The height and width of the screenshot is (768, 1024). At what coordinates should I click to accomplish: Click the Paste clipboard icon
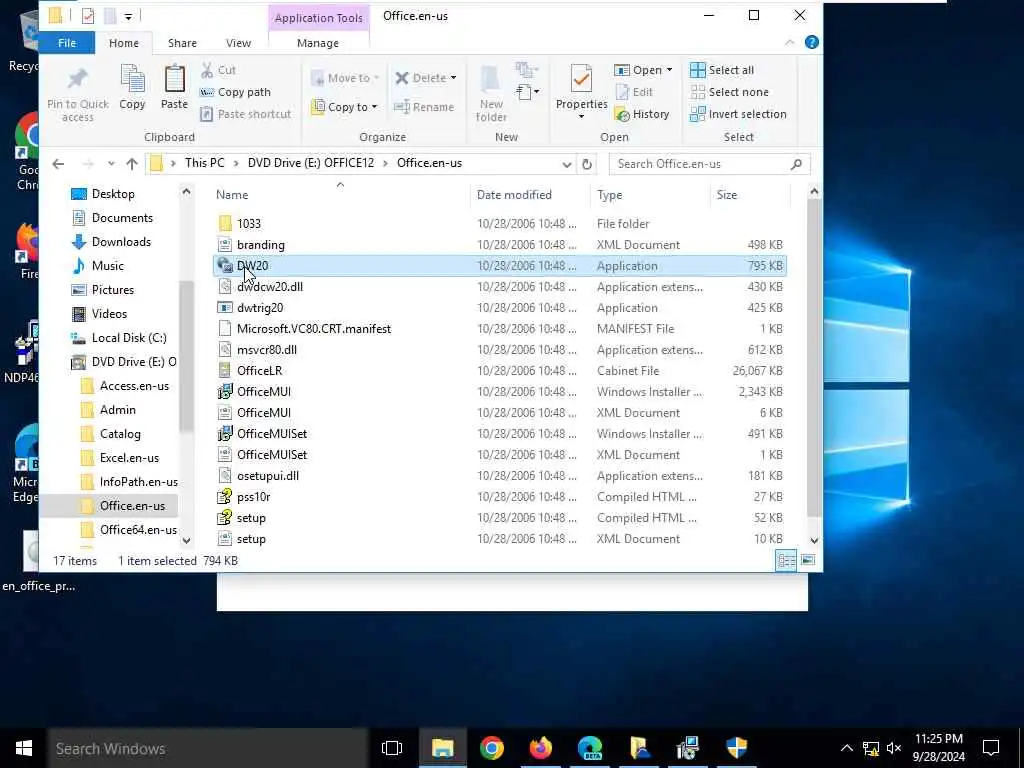(174, 80)
